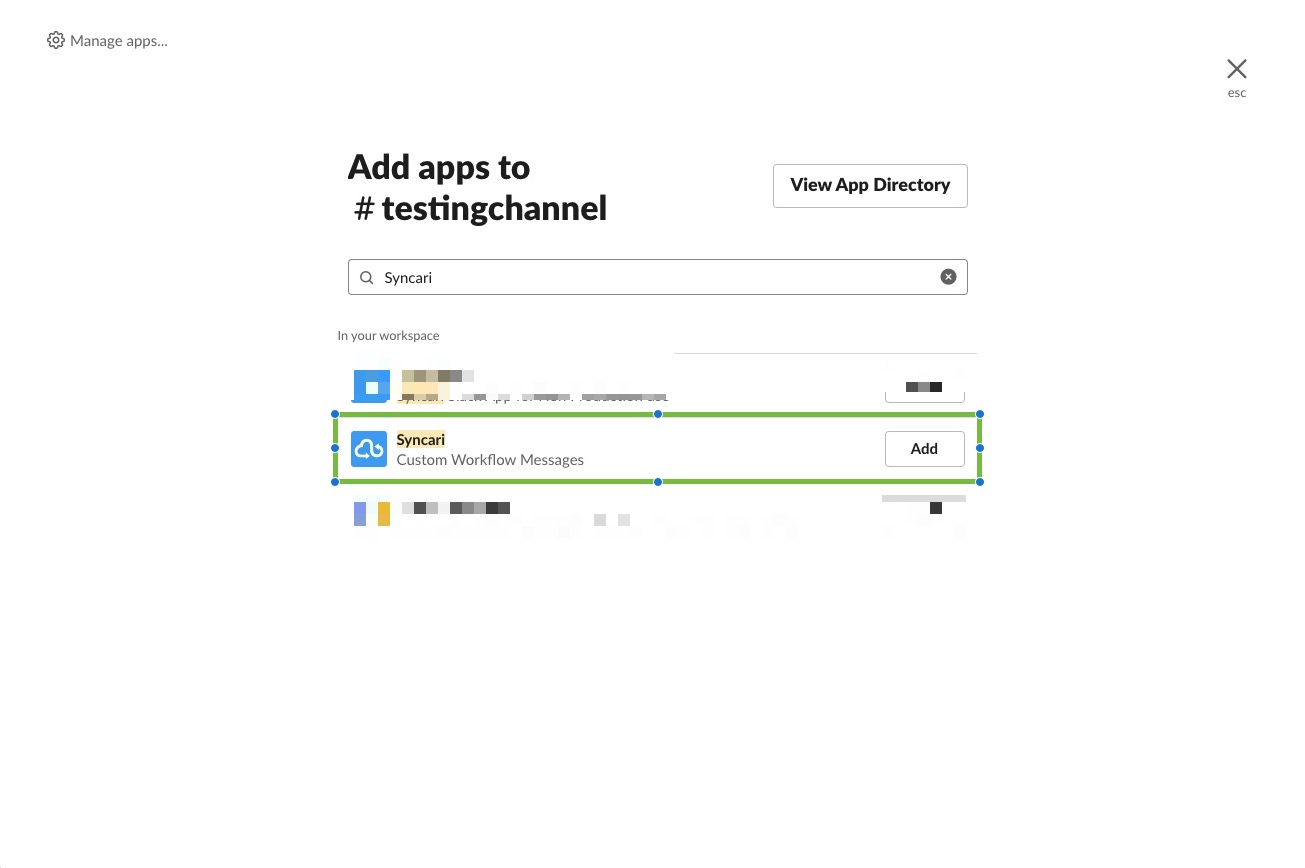Select the blurred name of the last result
The height and width of the screenshot is (868, 1305).
[456, 508]
